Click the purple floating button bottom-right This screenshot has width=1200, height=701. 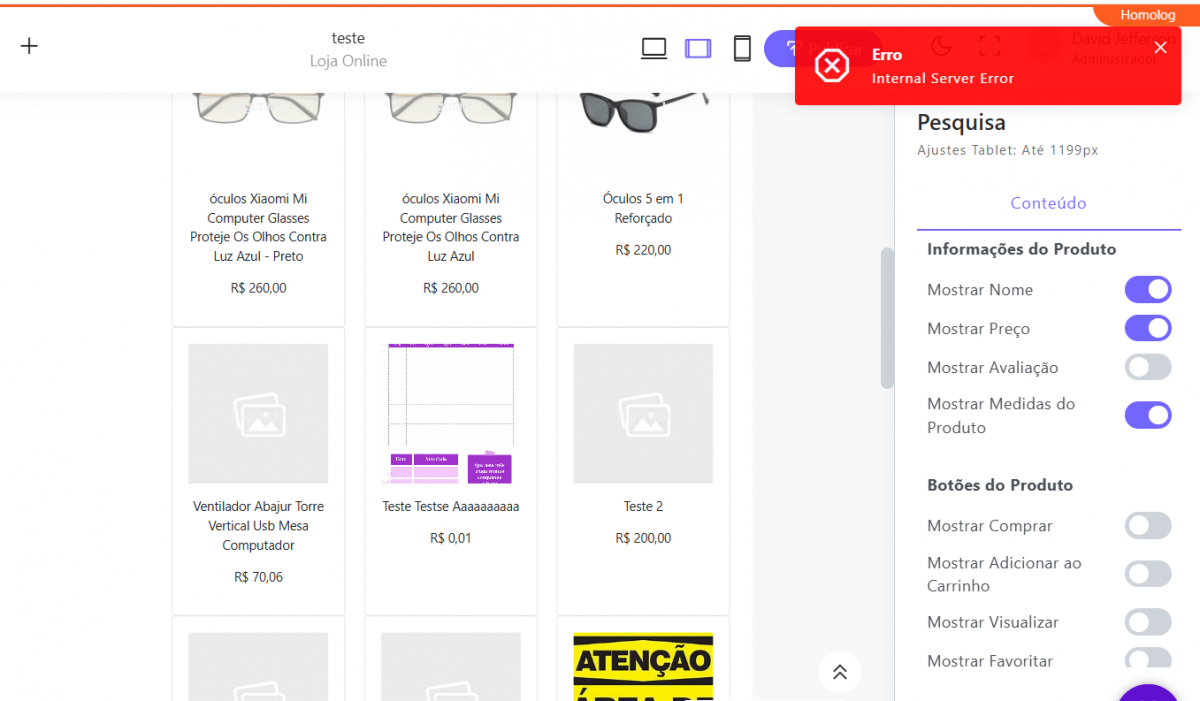tap(1150, 692)
